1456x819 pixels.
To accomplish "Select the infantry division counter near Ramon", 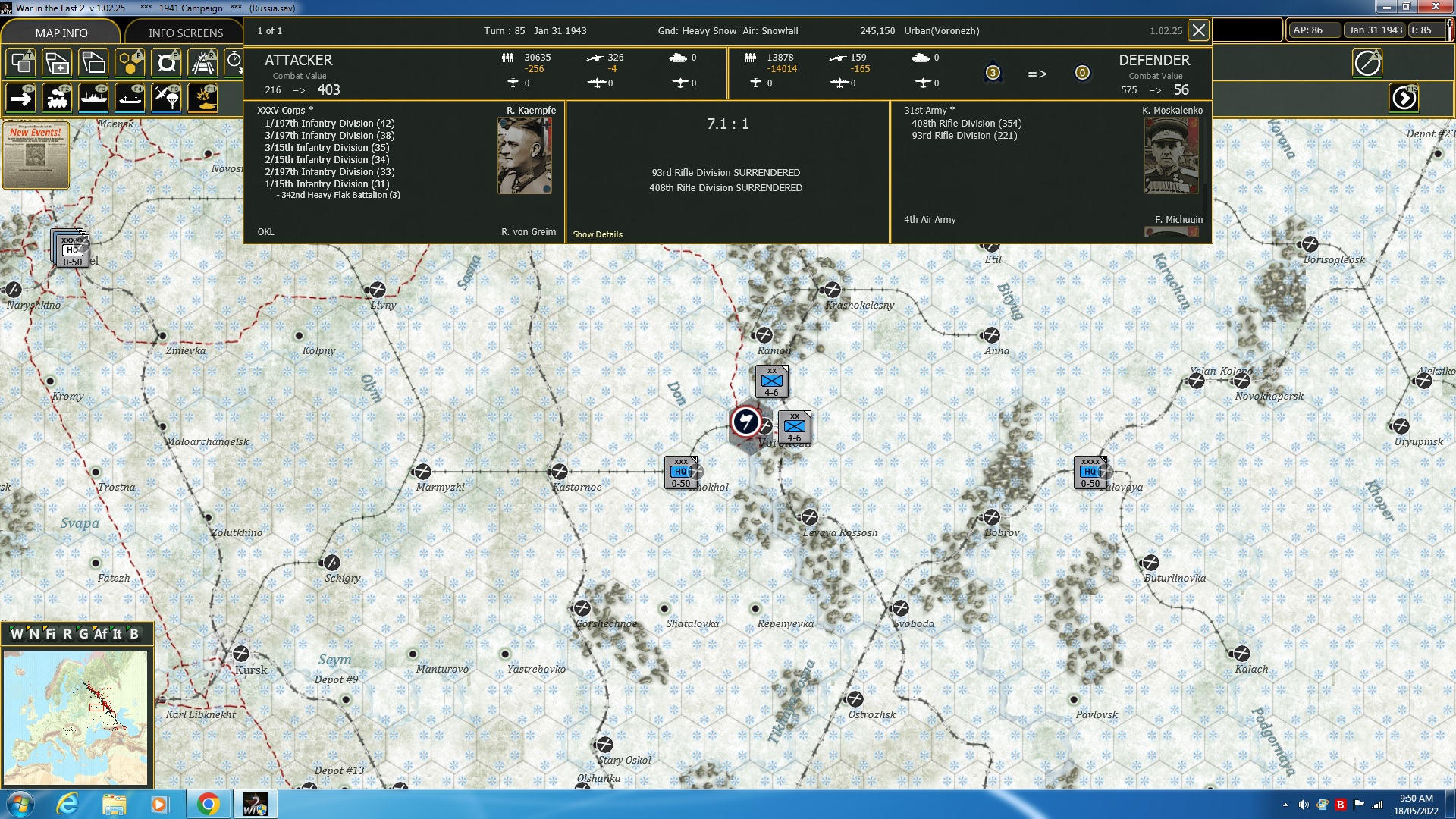I will (x=772, y=381).
